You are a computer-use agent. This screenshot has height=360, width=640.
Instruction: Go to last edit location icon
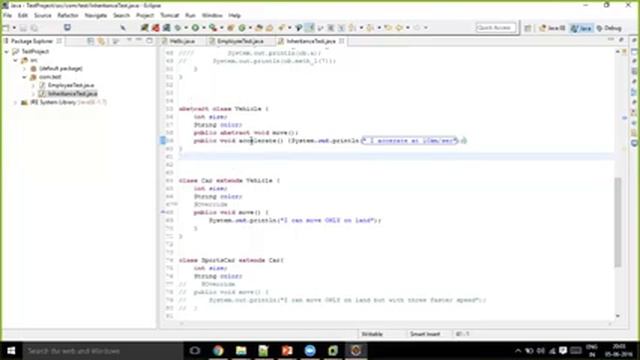tap(387, 28)
